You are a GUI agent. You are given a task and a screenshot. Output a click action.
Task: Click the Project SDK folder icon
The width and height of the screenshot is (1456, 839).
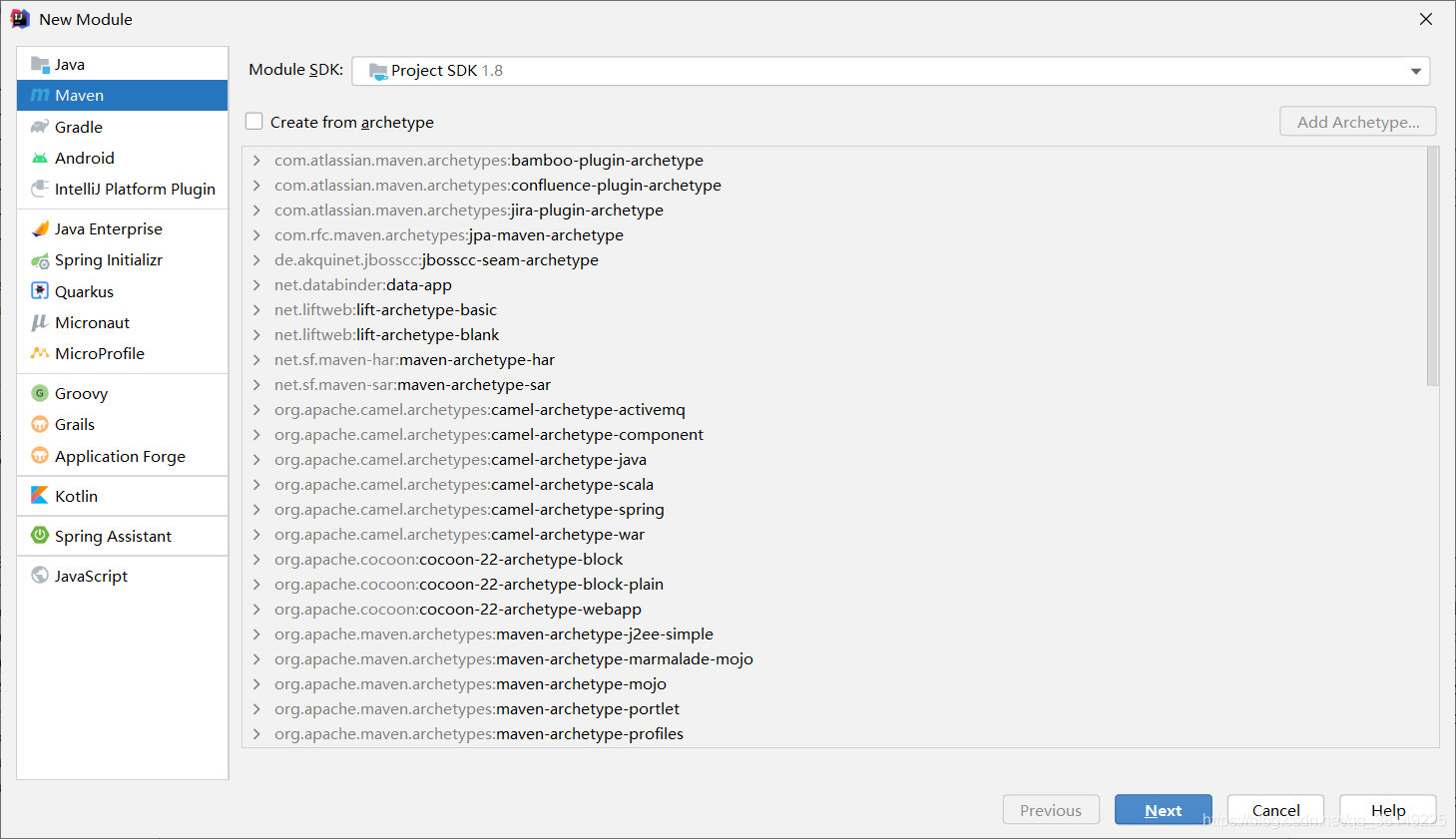tap(378, 71)
